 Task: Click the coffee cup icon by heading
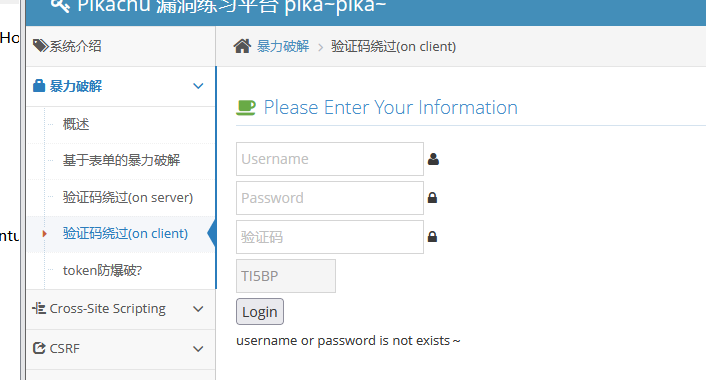point(246,108)
